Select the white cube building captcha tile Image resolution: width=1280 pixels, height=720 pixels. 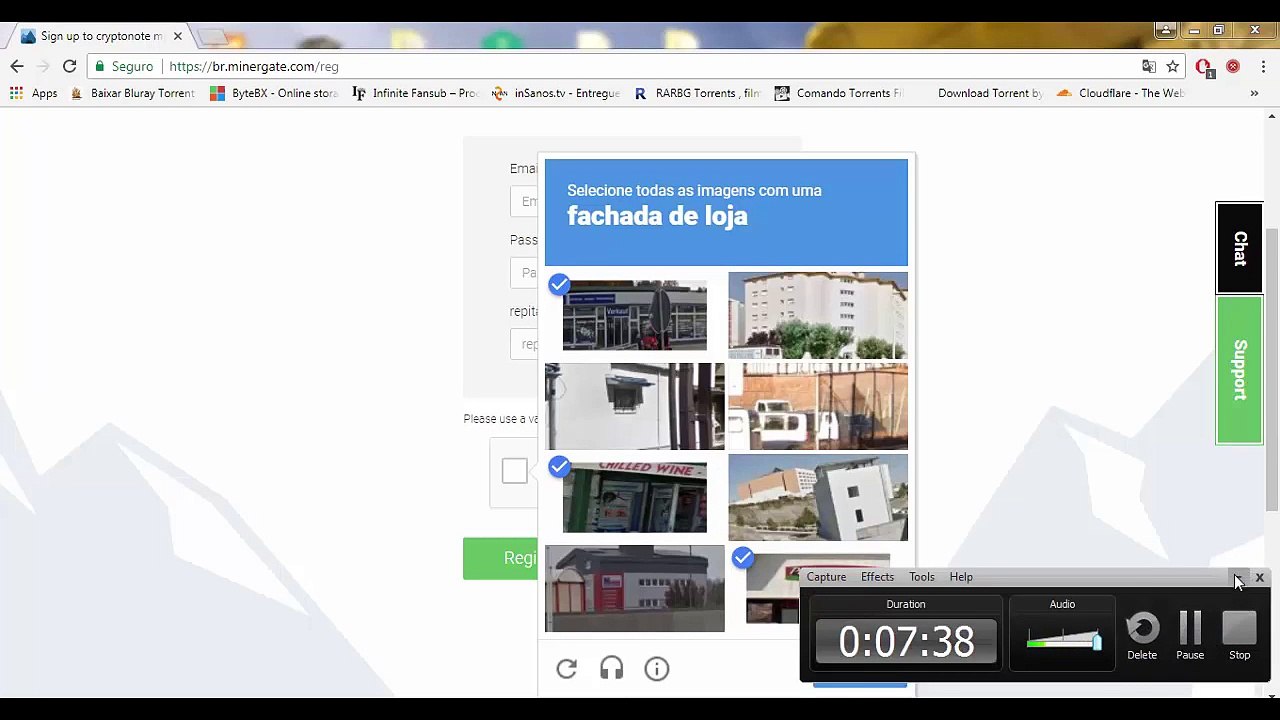coord(818,498)
